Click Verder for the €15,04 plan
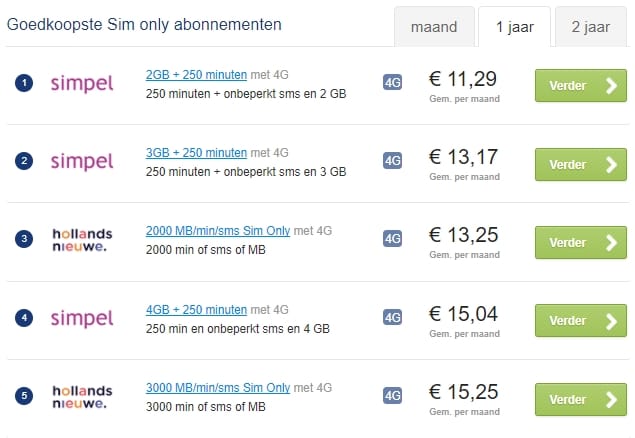635x438 pixels. (x=581, y=321)
